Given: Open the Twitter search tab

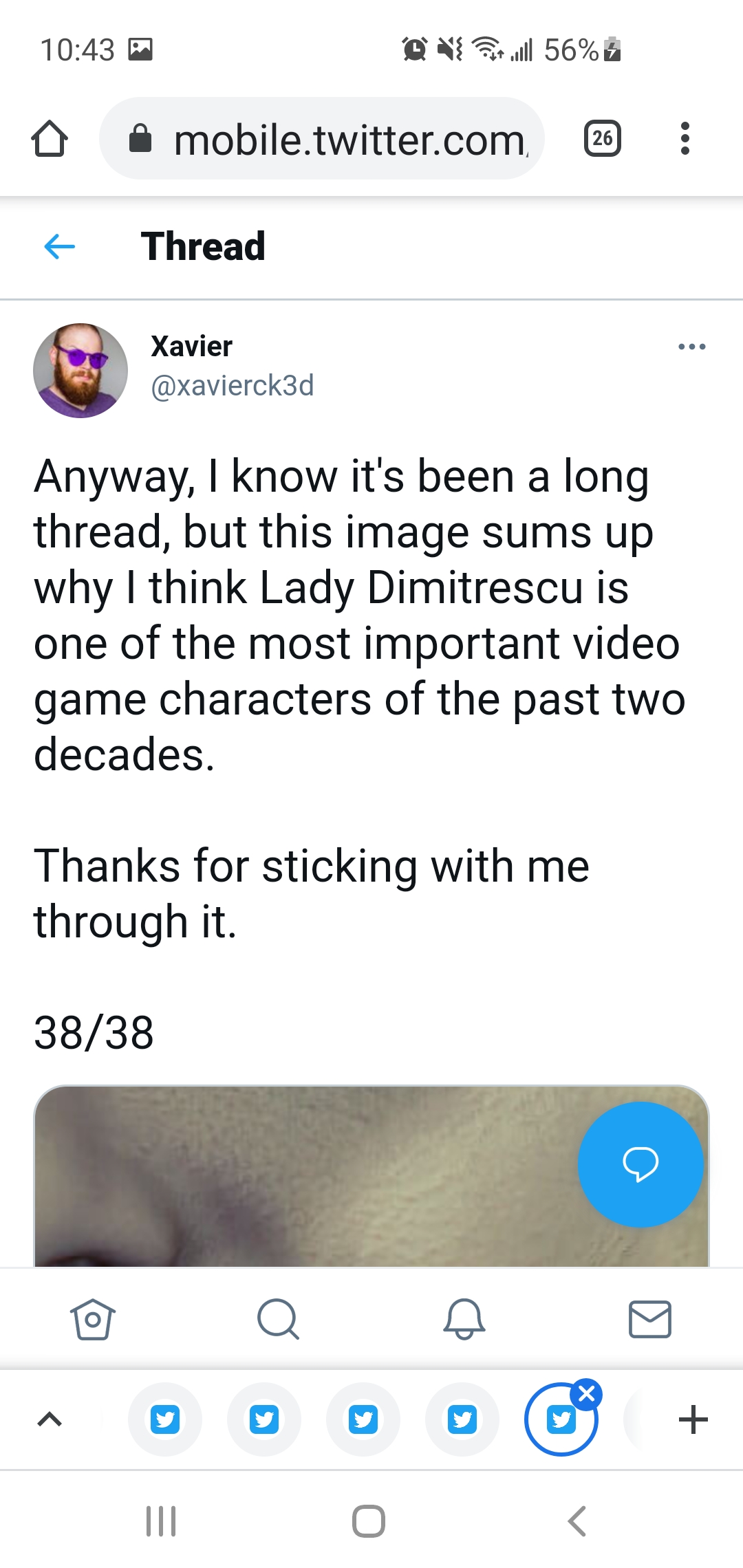Looking at the screenshot, I should tap(278, 1319).
